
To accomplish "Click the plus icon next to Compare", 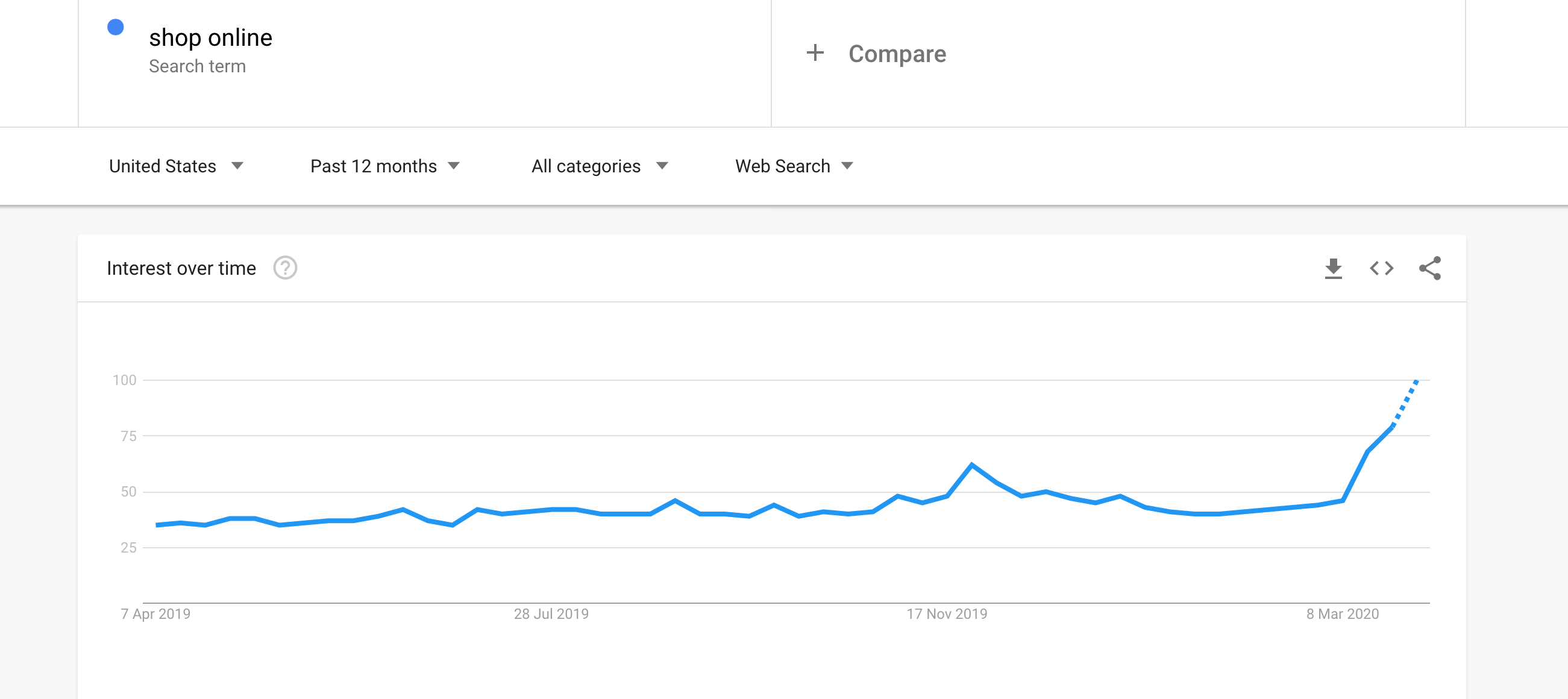I will click(x=815, y=53).
